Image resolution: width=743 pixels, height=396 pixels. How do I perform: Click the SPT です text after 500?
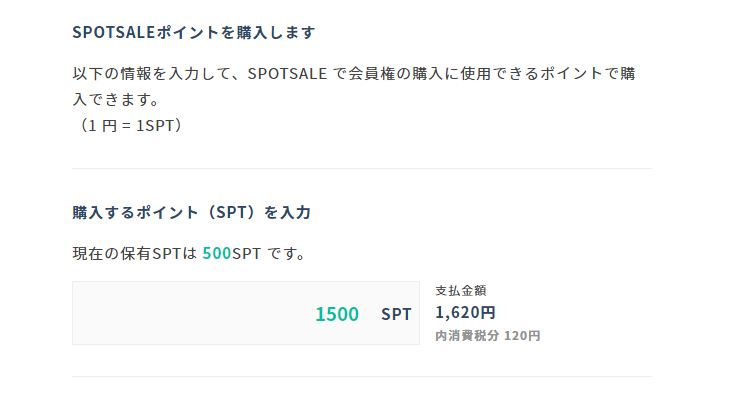pos(268,253)
